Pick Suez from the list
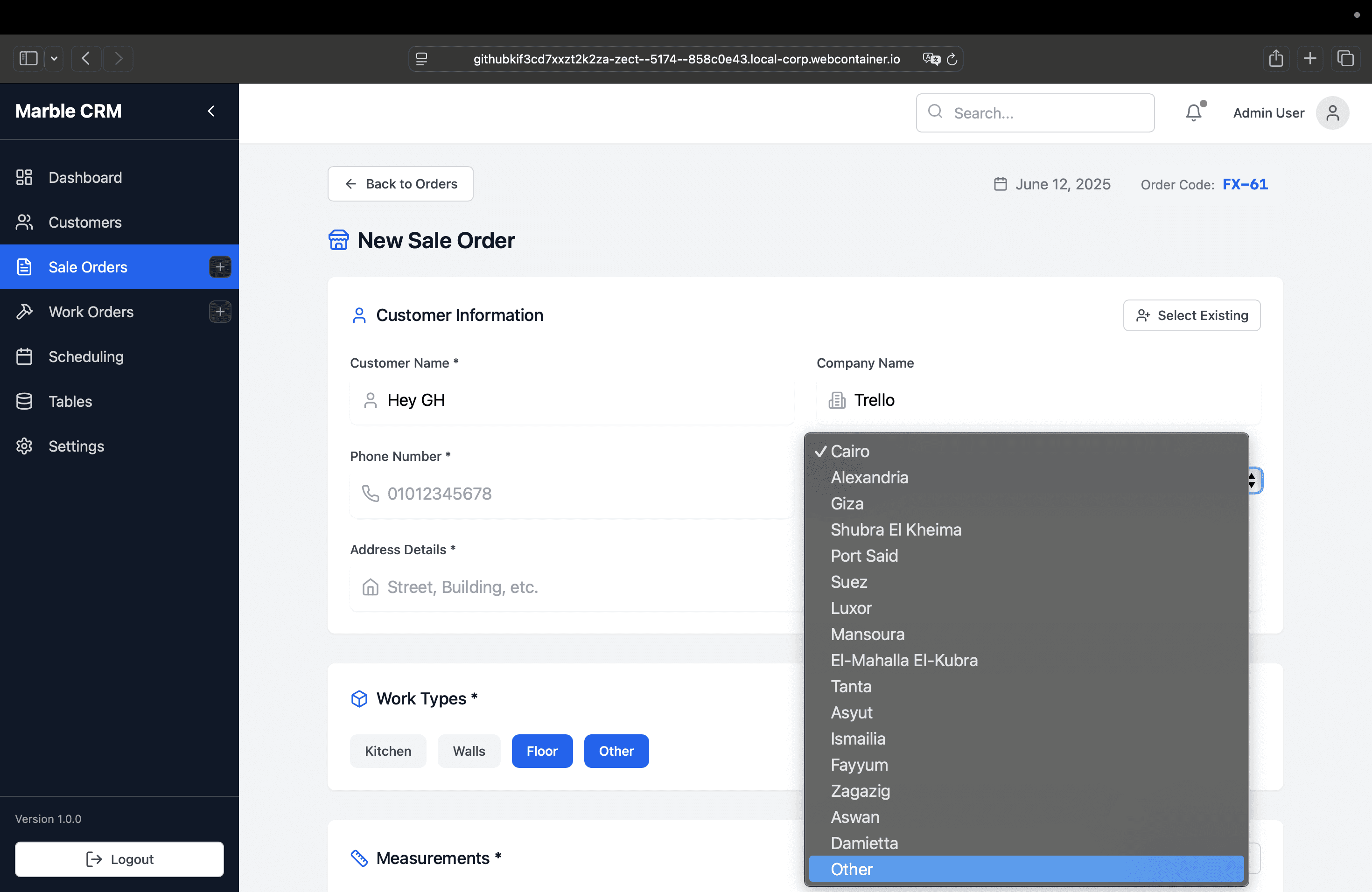This screenshot has height=892, width=1372. (x=1026, y=582)
